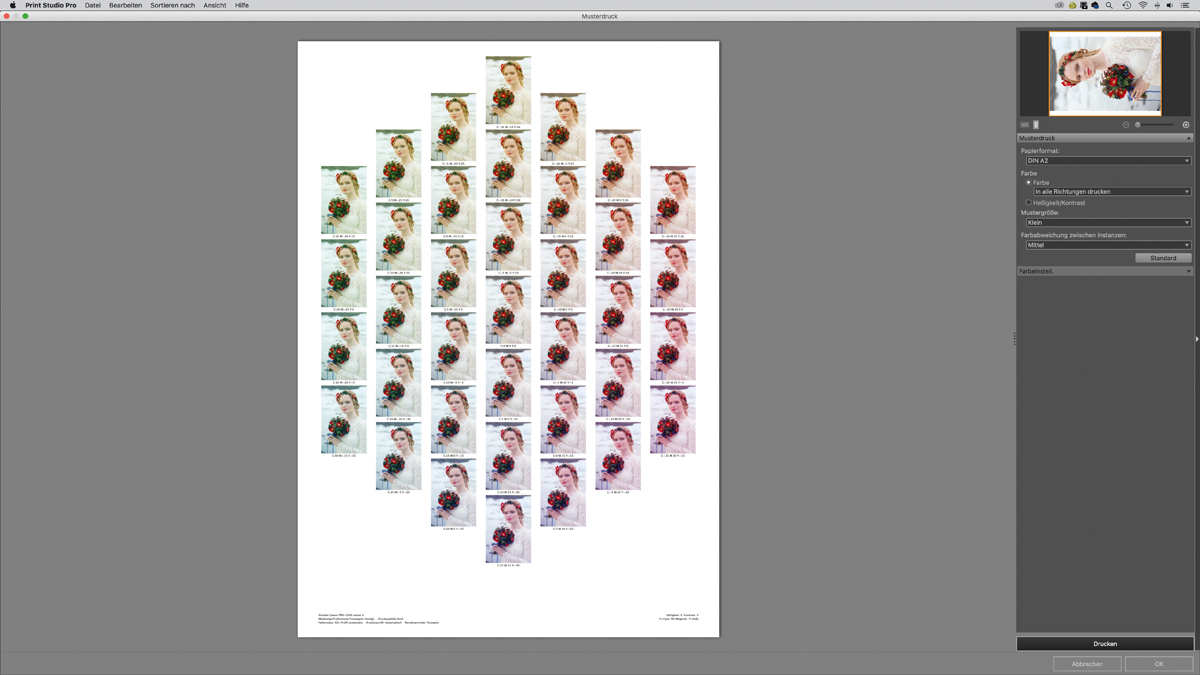Select landscape orientation view icon

point(1025,125)
